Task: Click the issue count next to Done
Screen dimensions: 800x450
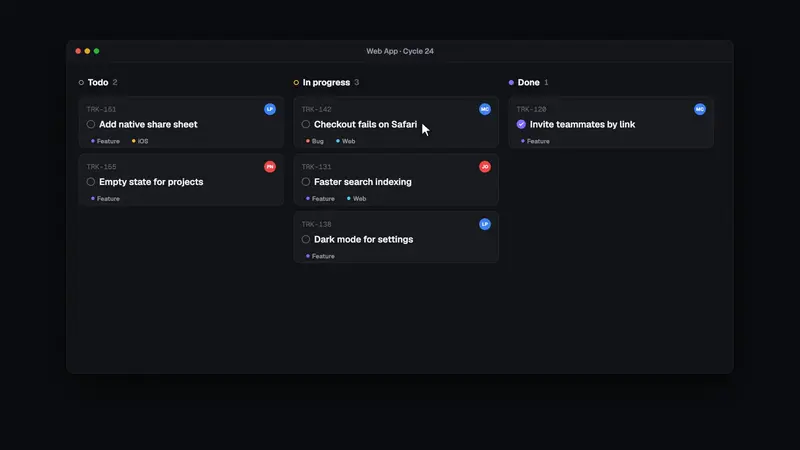Action: (546, 83)
